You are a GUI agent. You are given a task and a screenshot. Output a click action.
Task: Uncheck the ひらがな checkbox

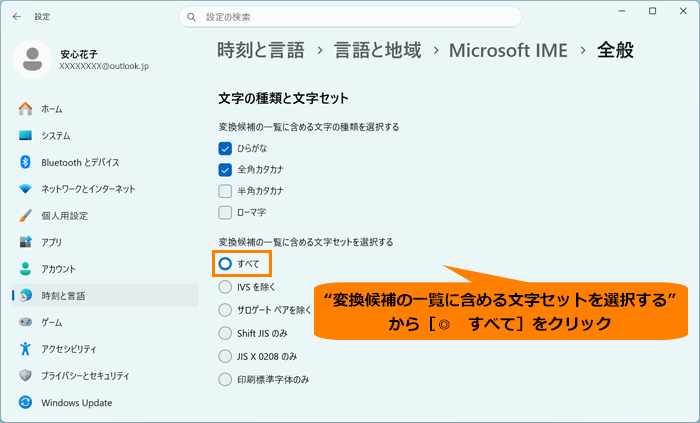pyautogui.click(x=225, y=148)
